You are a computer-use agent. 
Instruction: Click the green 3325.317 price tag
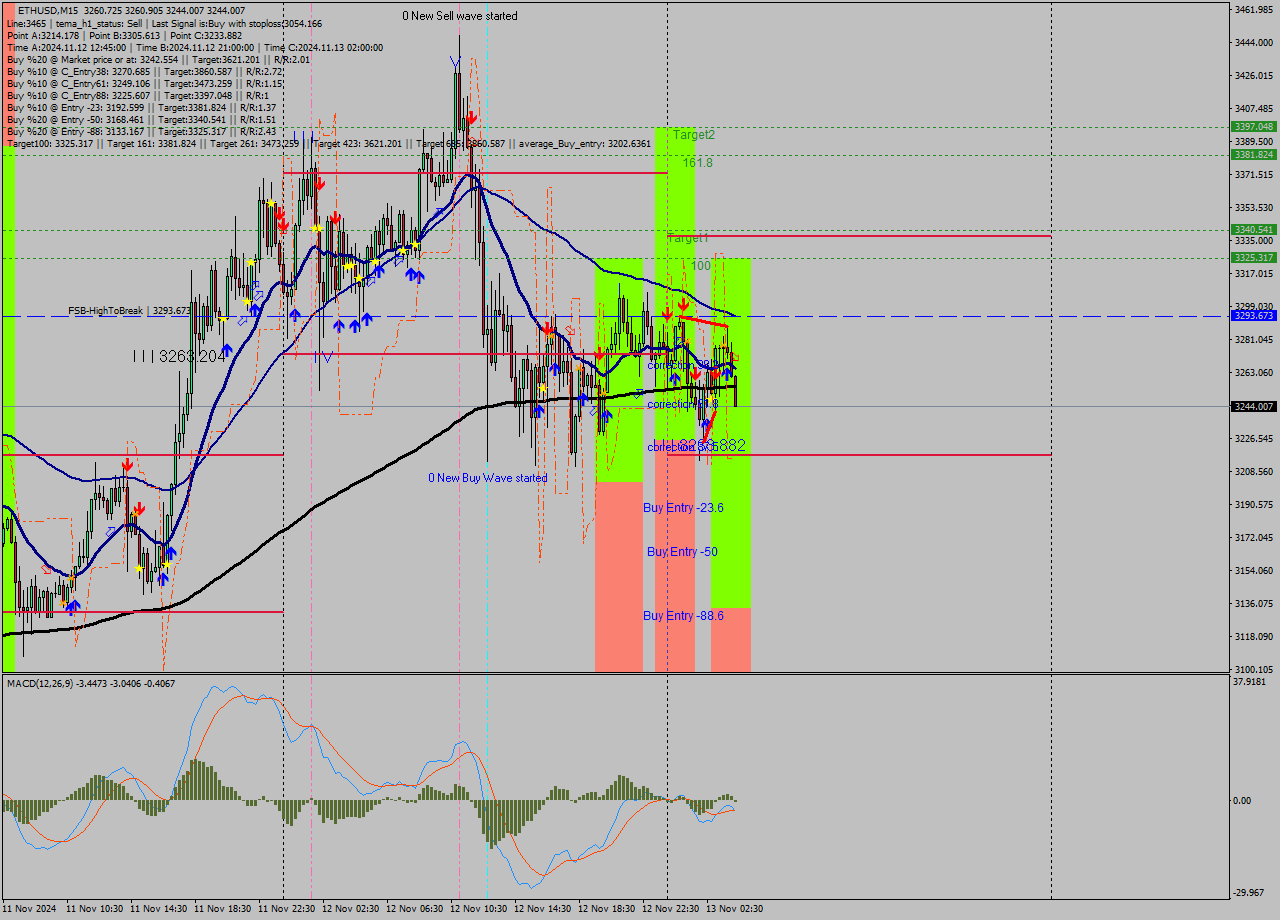pos(1253,258)
